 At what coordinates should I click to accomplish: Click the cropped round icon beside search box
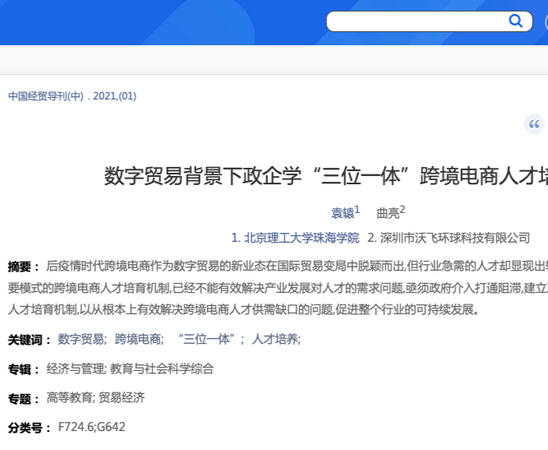point(546,22)
